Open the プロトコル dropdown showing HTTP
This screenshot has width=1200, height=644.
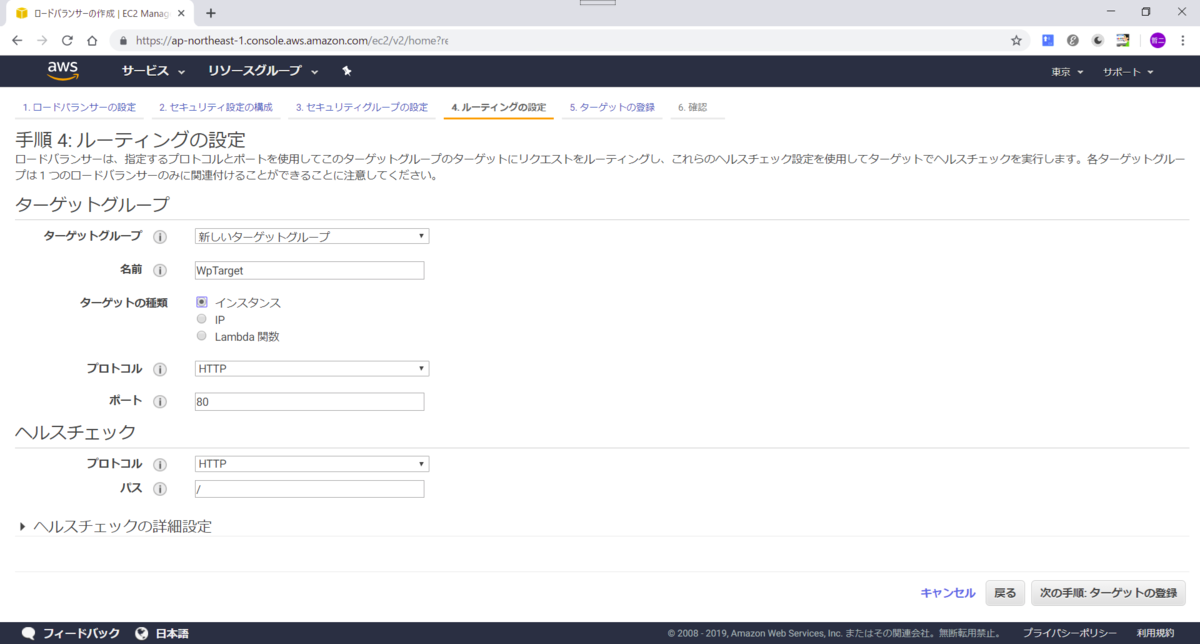(310, 368)
